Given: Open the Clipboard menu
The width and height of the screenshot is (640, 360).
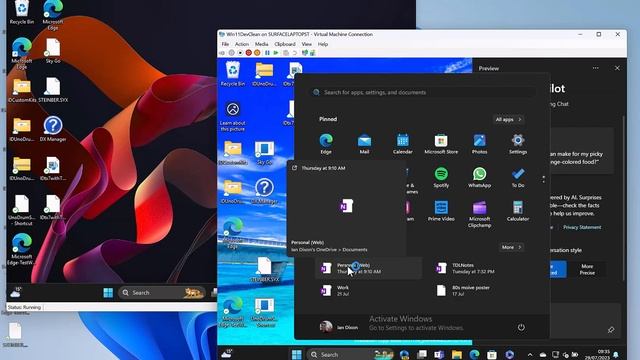Looking at the screenshot, I should [x=285, y=44].
